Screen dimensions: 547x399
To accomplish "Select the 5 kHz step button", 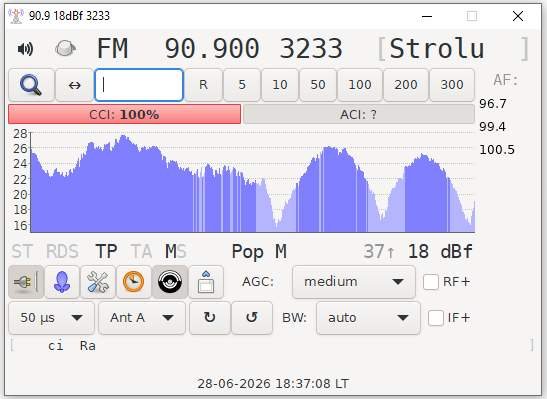I will [x=242, y=85].
